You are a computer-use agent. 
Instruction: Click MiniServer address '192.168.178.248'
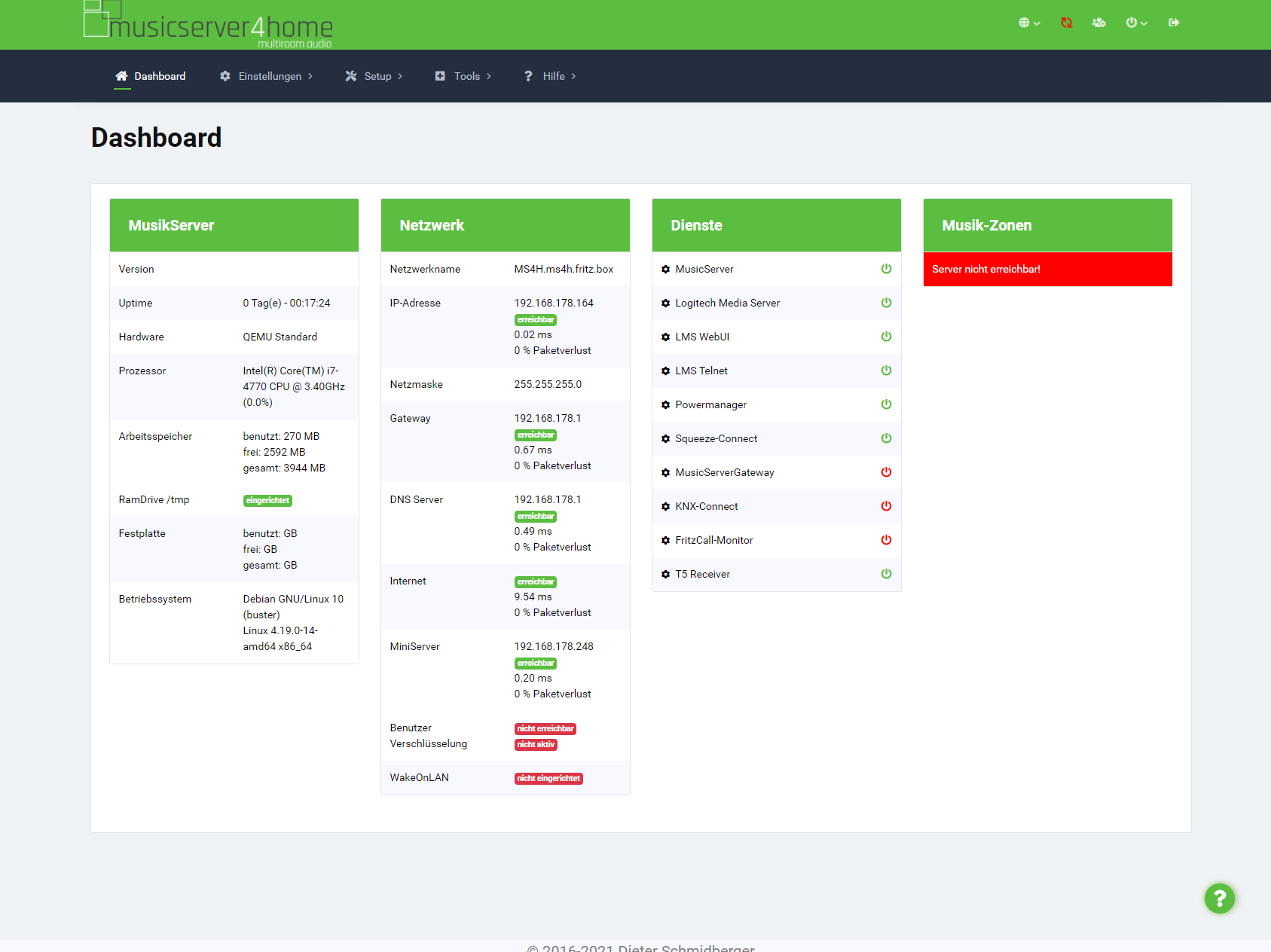pyautogui.click(x=554, y=647)
